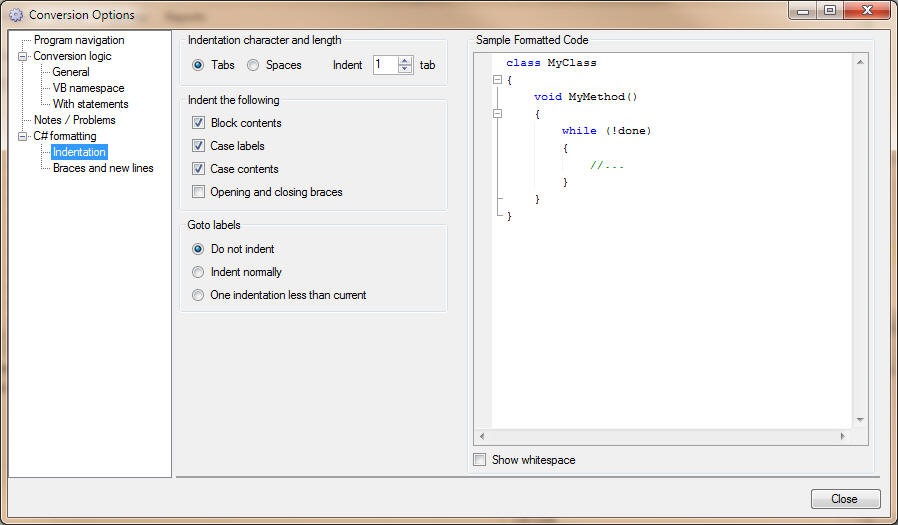Screen dimensions: 898x525
Task: Choose Indent normally for goto labels
Action: click(198, 272)
